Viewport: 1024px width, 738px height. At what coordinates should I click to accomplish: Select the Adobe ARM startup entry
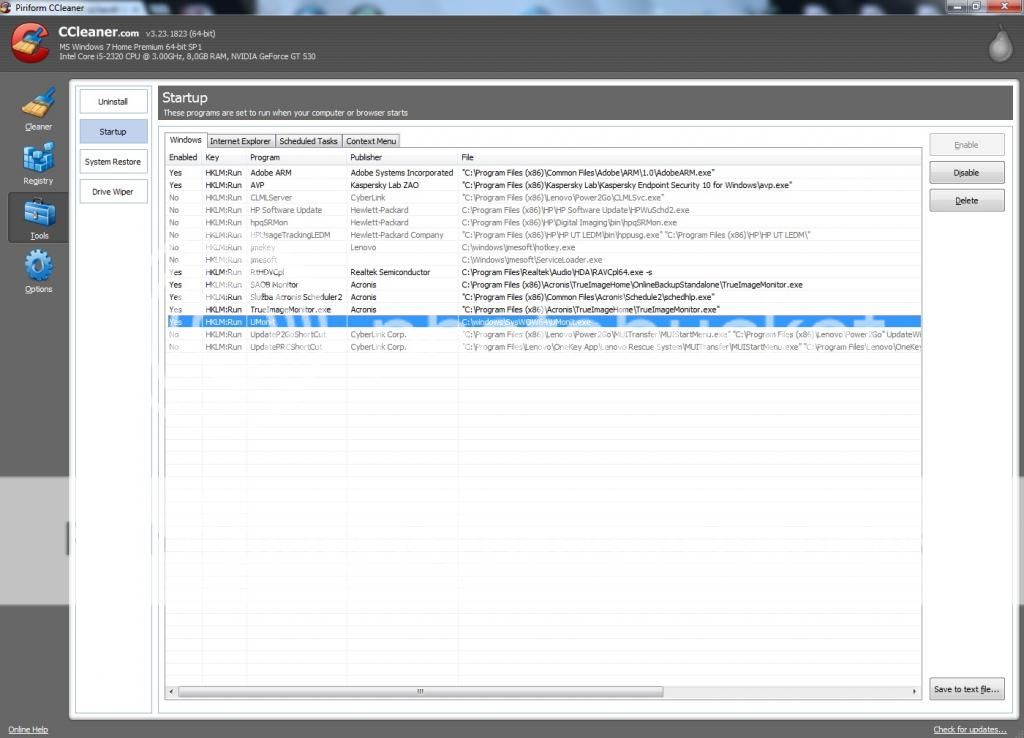(543, 173)
